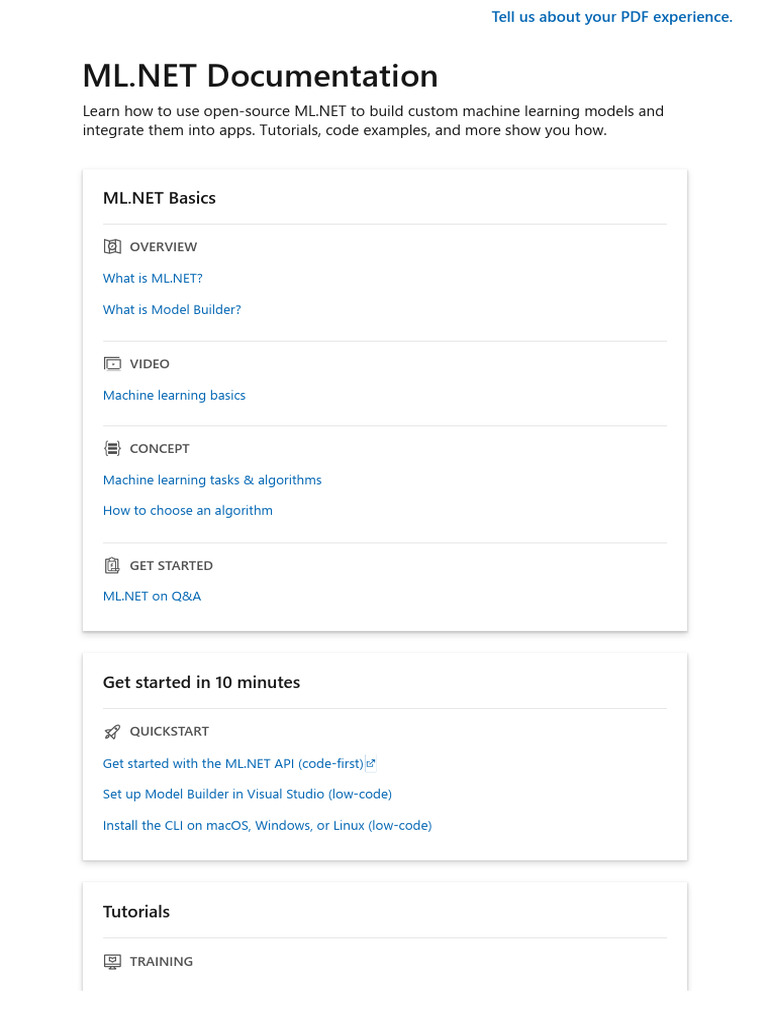Open the ML.NET on Q&A link
Viewport: 768px width, 1024px height.
[x=152, y=597]
